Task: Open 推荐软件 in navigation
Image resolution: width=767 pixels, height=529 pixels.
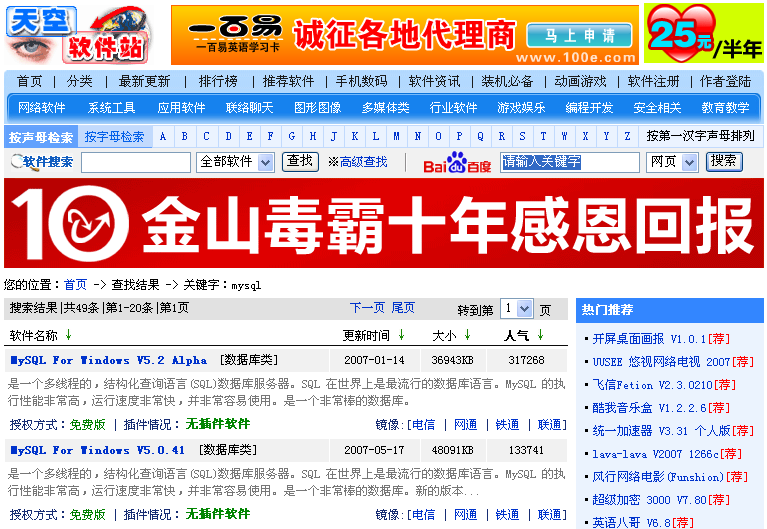Action: (288, 81)
